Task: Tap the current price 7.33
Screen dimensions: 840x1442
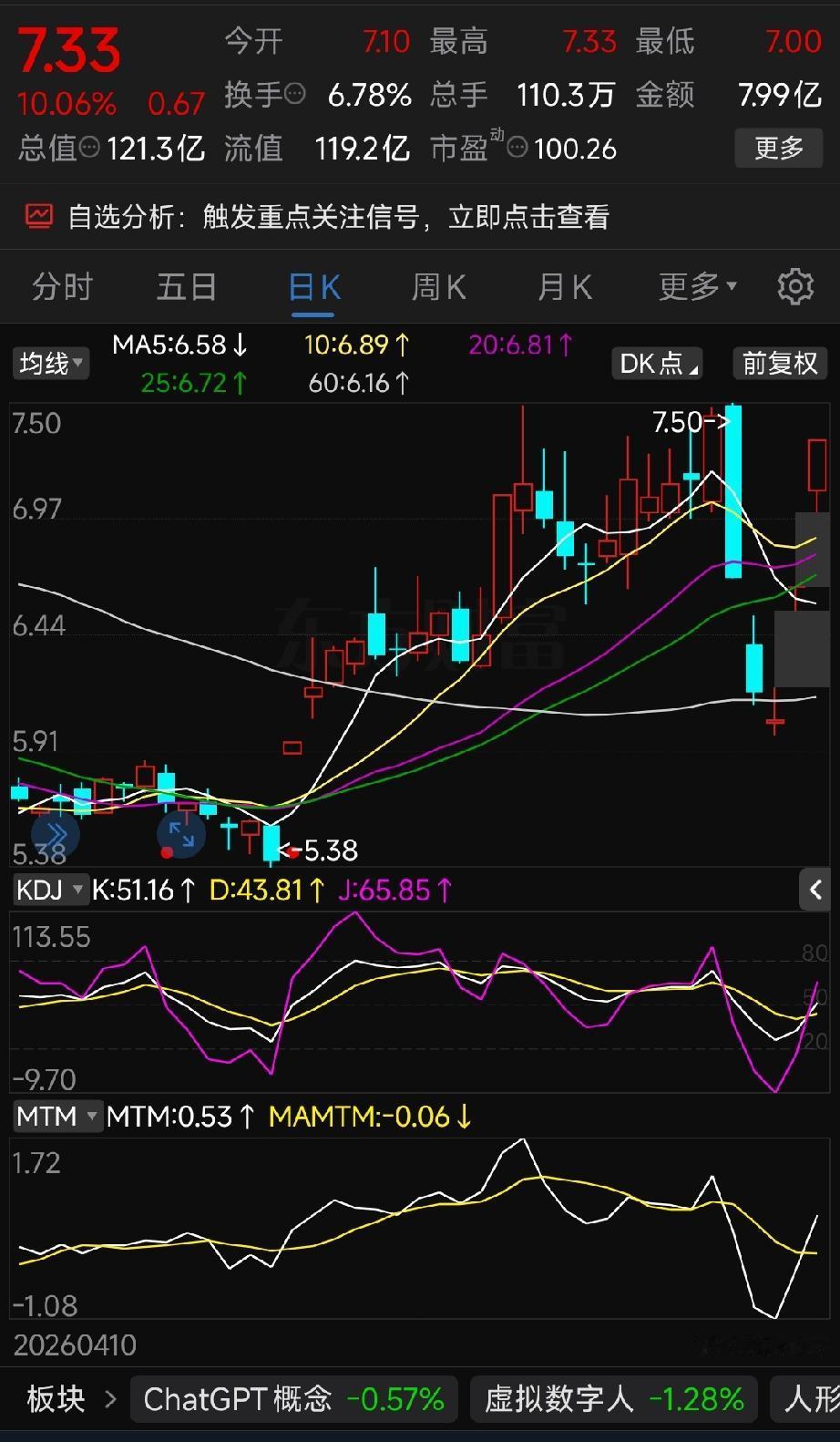Action: pos(69,50)
